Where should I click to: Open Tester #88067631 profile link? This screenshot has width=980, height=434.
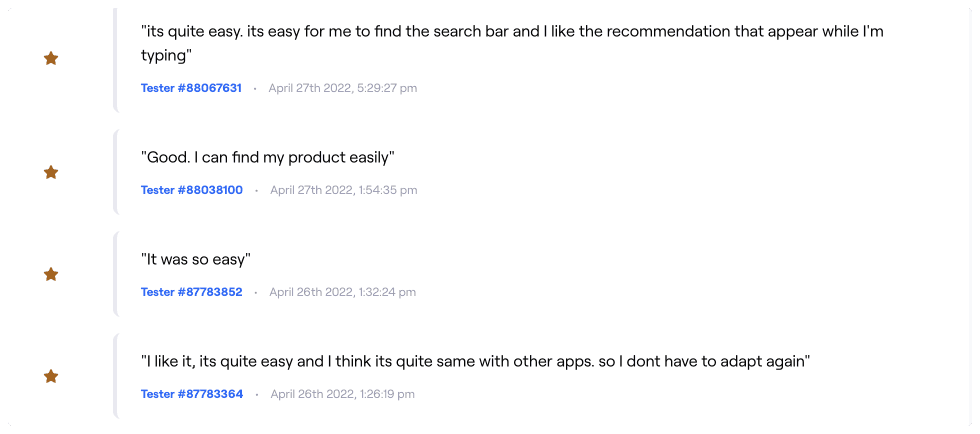point(191,88)
